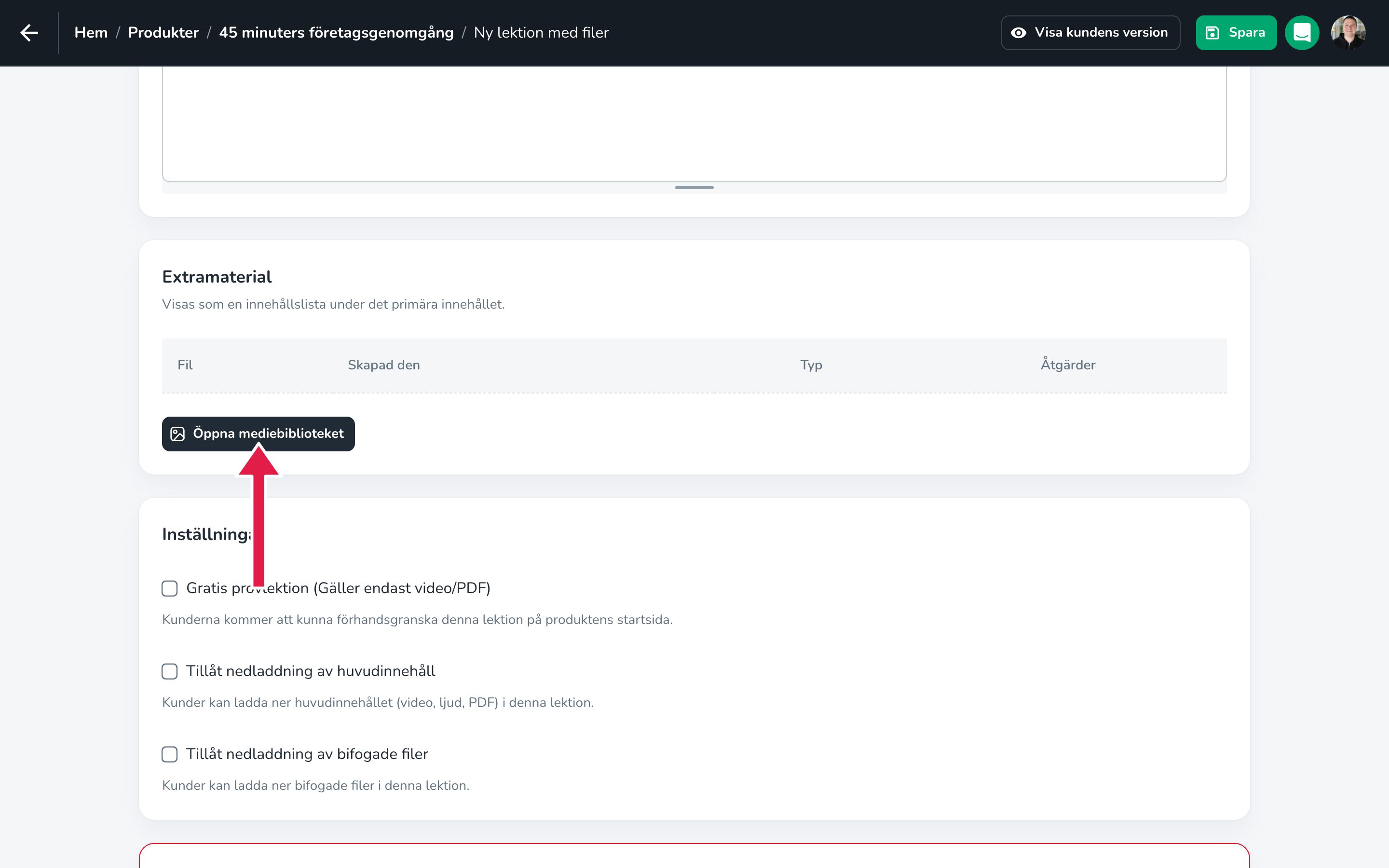Enable Gratis provlektion checkbox
The width and height of the screenshot is (1389, 868).
pyautogui.click(x=169, y=588)
